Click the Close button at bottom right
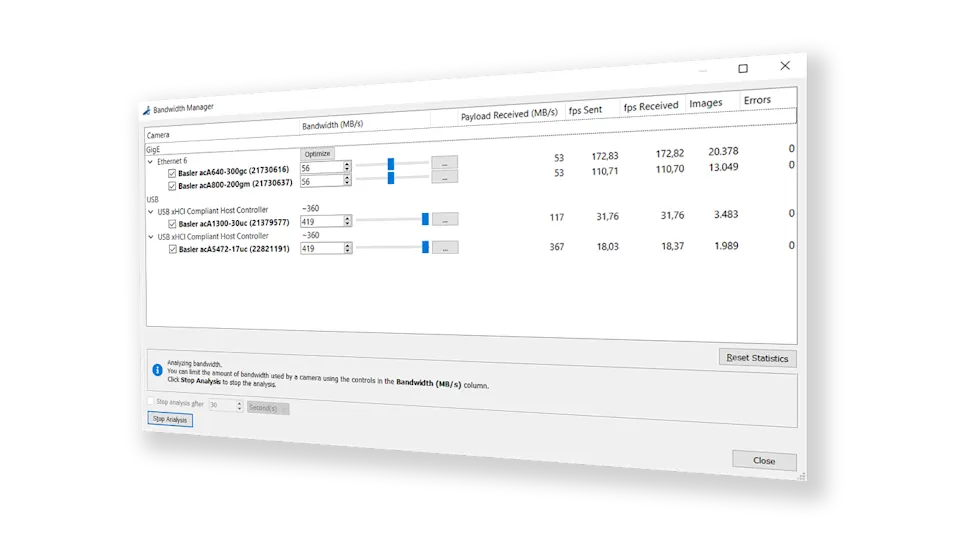Screen dimensions: 960x540 [764, 460]
